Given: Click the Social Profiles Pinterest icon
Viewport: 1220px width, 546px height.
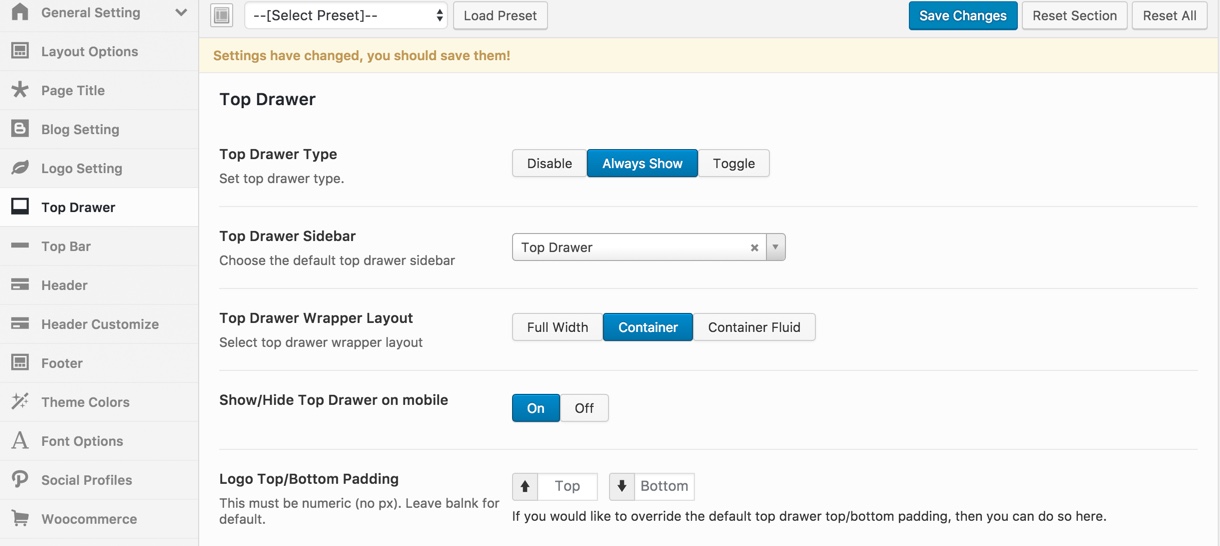Looking at the screenshot, I should pyautogui.click(x=20, y=480).
